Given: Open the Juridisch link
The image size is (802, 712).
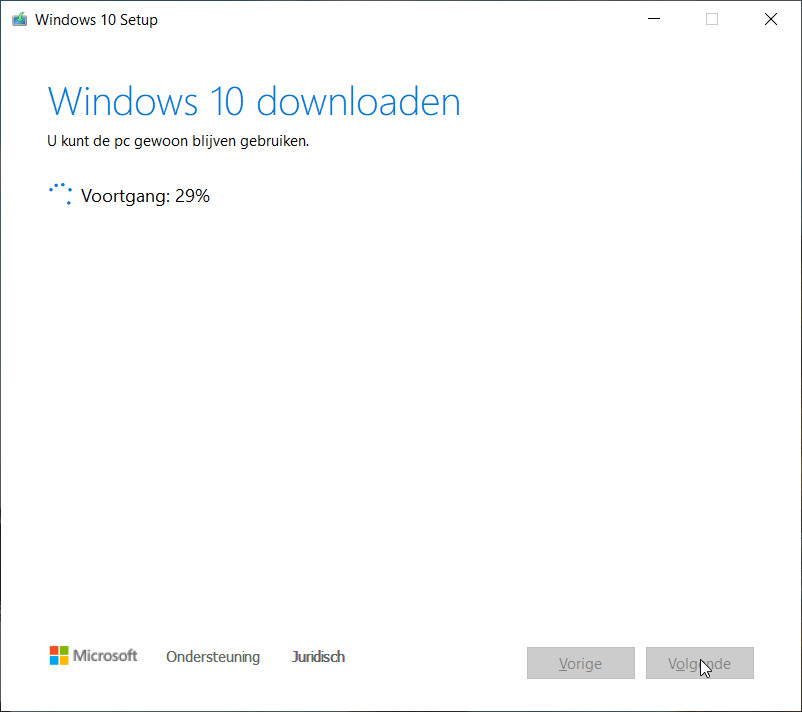Looking at the screenshot, I should coord(318,657).
